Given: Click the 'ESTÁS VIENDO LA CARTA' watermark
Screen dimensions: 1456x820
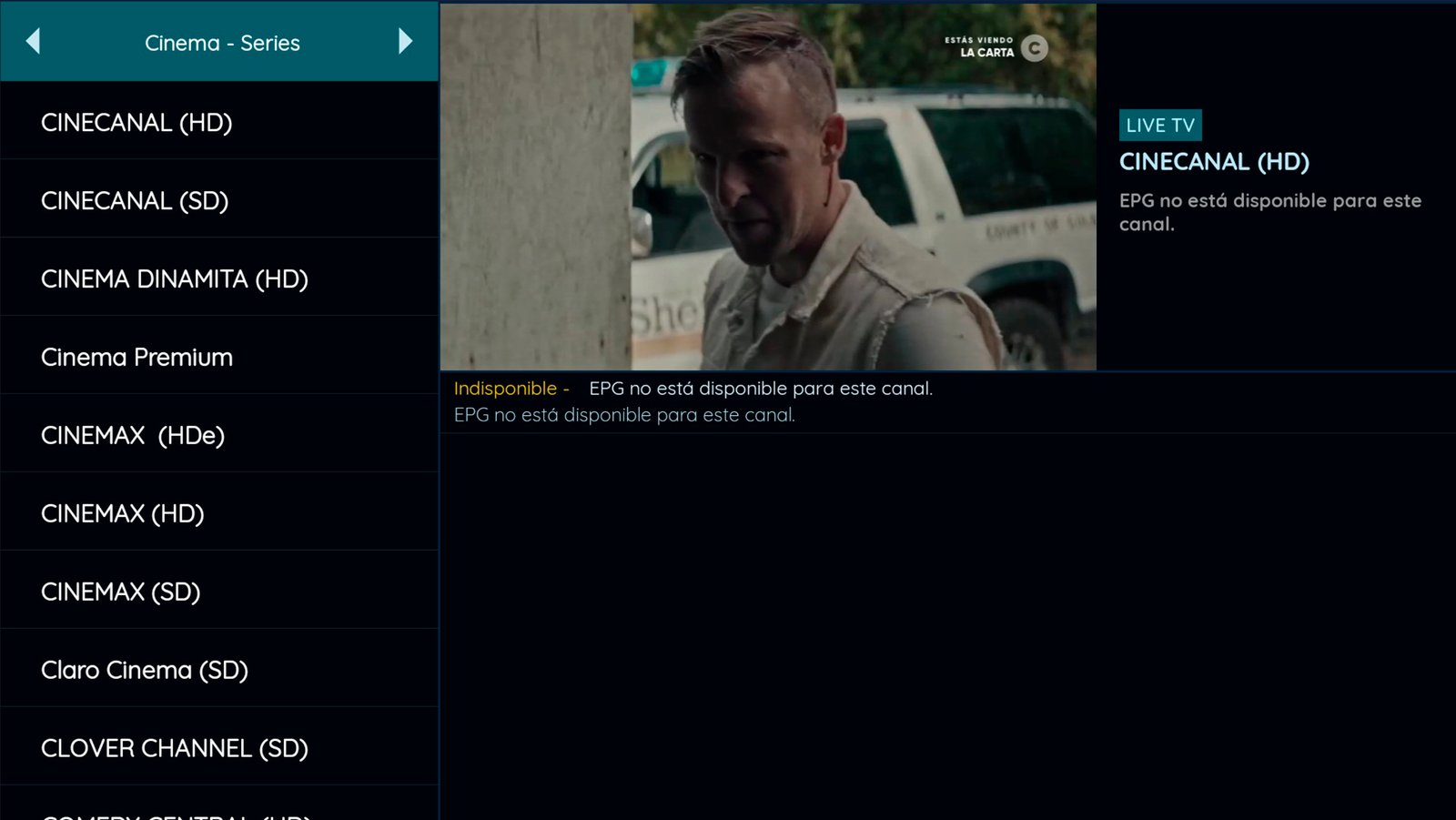Looking at the screenshot, I should [x=978, y=46].
